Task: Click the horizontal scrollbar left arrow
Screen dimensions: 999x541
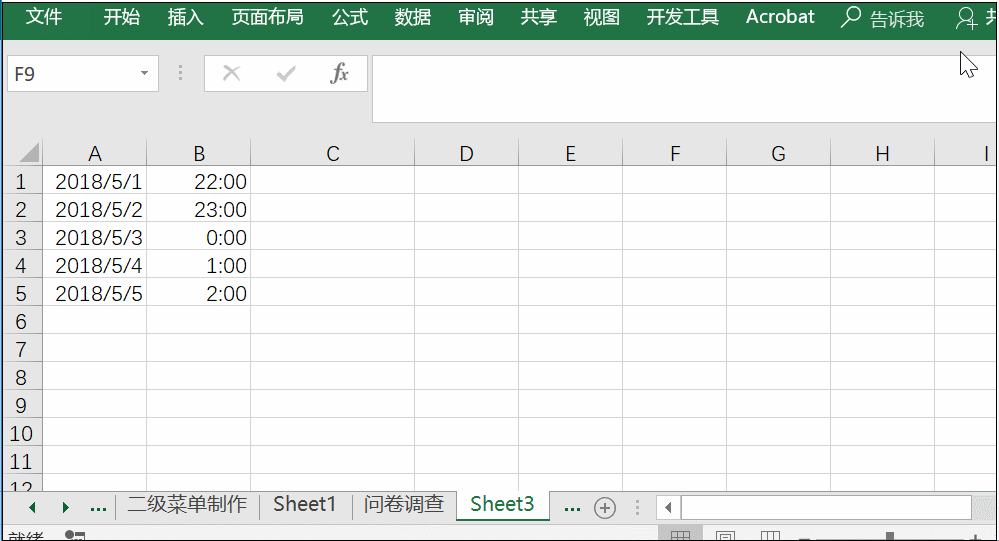Action: pos(668,508)
